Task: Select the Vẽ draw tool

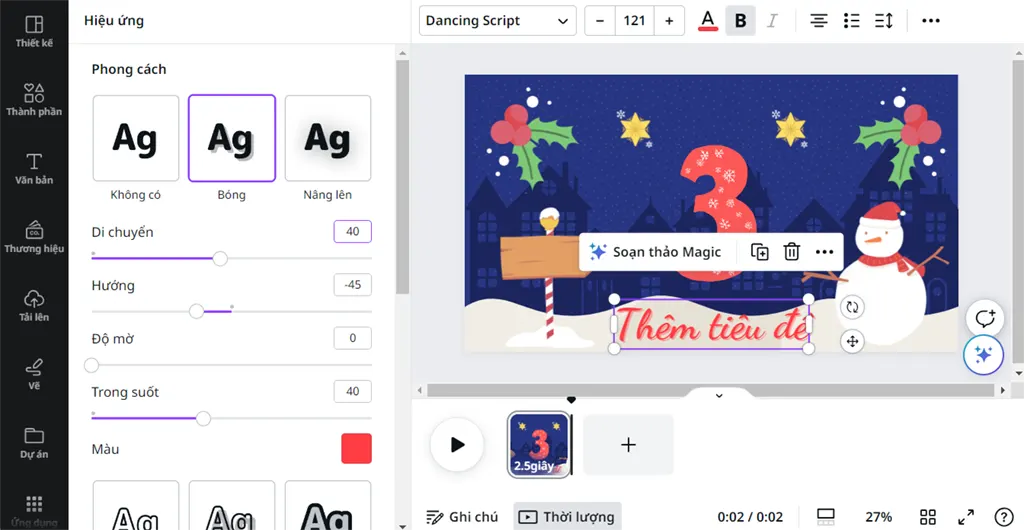Action: click(x=34, y=374)
